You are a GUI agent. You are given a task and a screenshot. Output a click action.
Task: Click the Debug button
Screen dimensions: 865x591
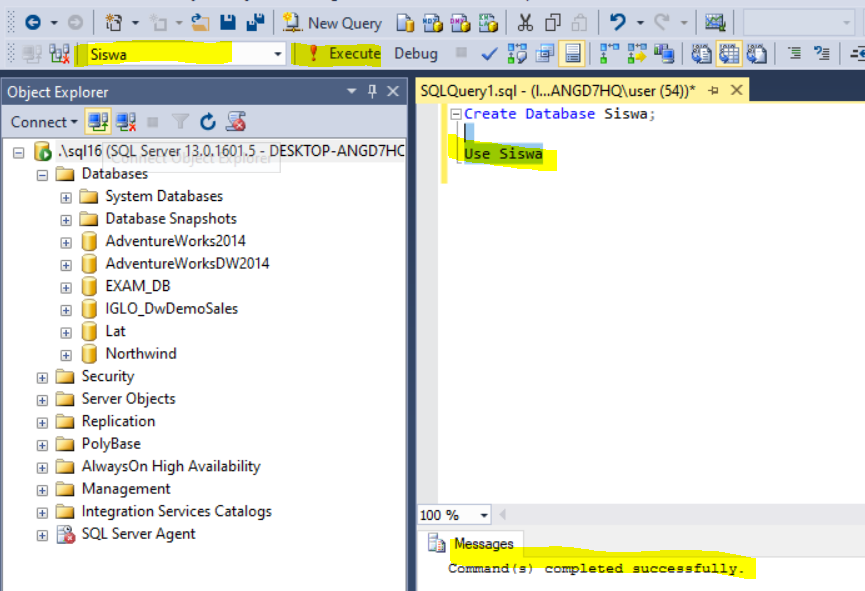(415, 54)
